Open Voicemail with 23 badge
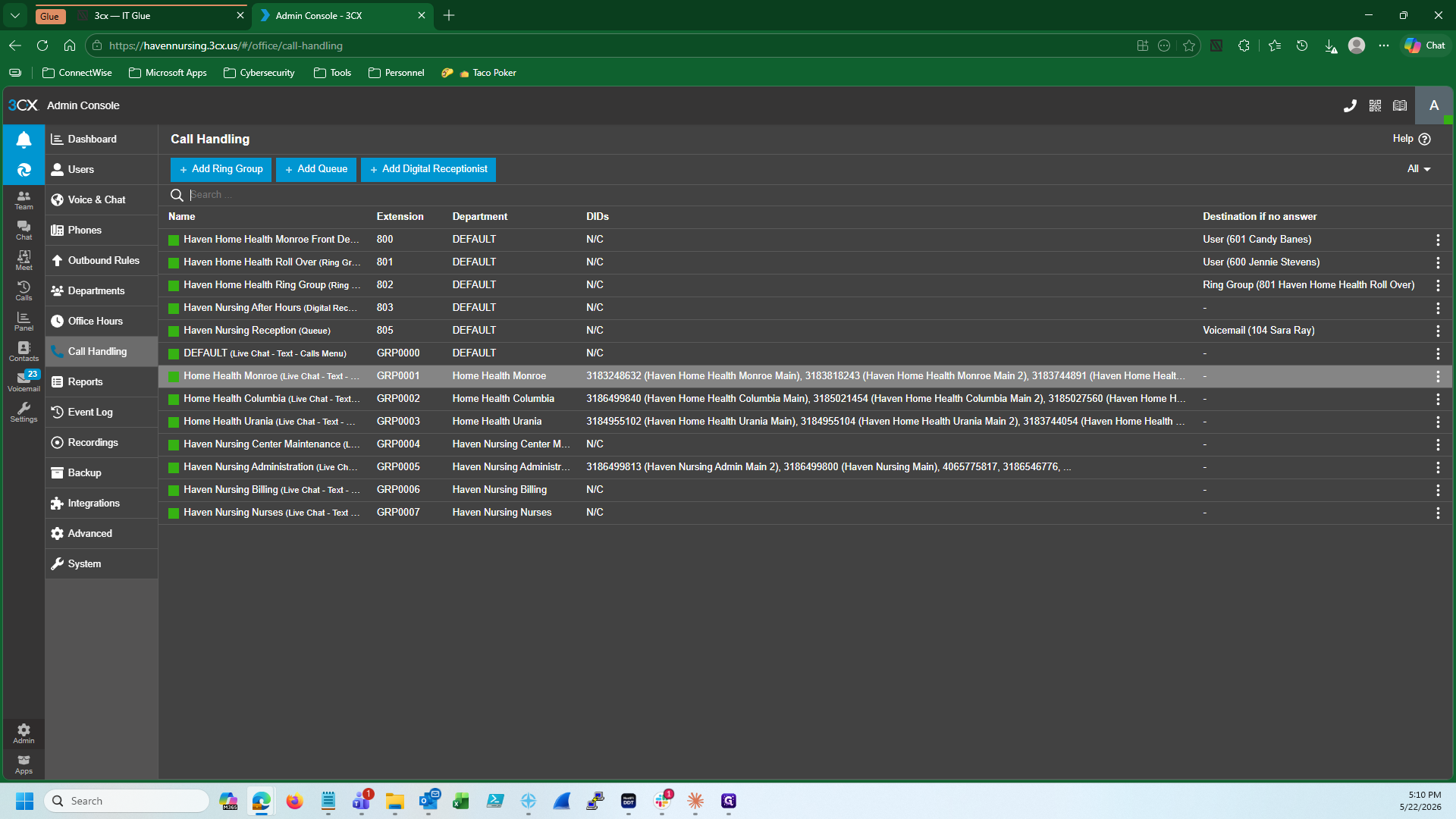The width and height of the screenshot is (1456, 819). tap(24, 381)
